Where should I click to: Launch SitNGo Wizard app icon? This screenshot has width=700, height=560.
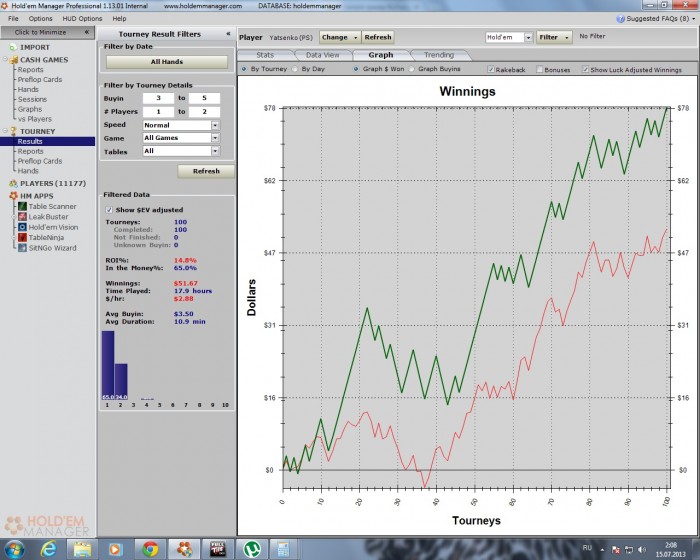[x=22, y=248]
